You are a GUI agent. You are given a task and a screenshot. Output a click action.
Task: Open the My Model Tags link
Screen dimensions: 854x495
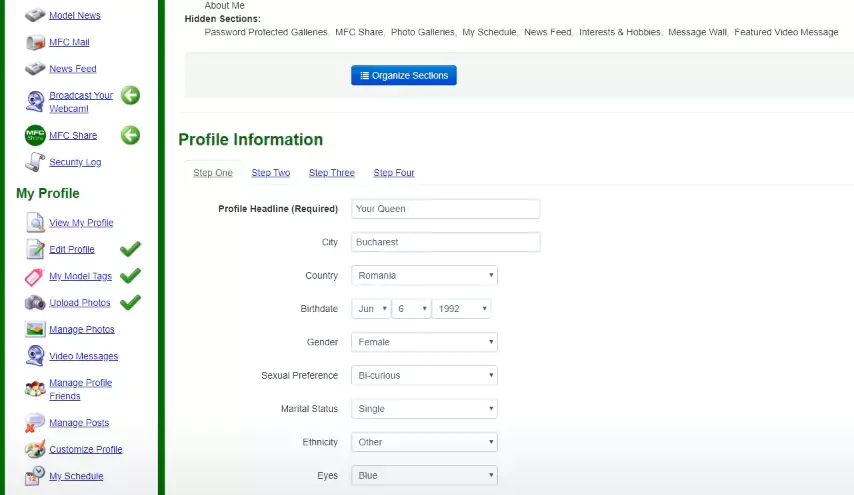(80, 276)
